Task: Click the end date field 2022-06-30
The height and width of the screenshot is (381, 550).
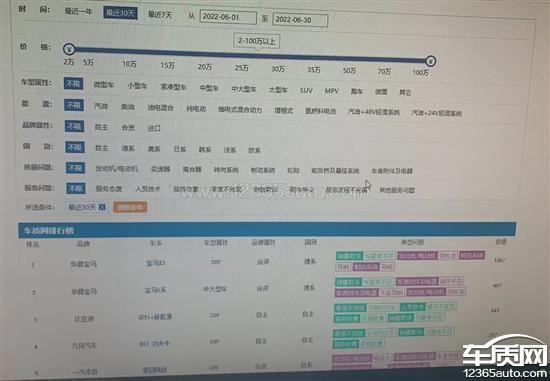Action: click(300, 20)
